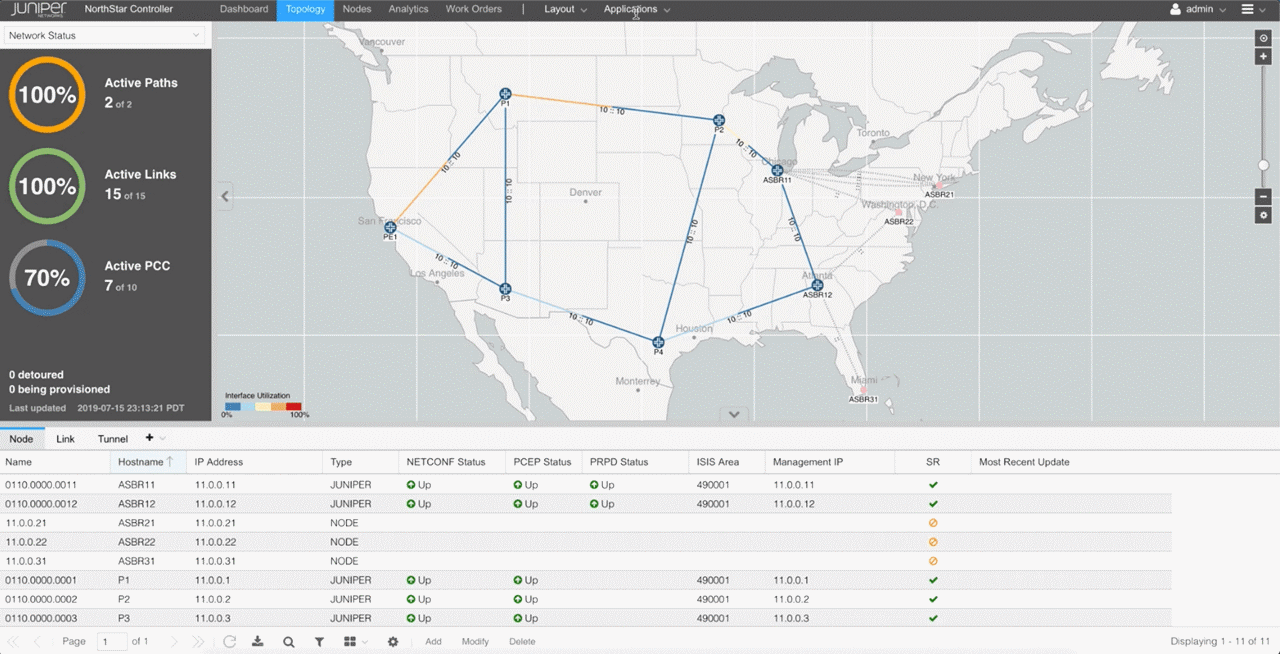Open the Network Status dropdown
Viewport: 1280px width, 654px height.
click(x=104, y=35)
